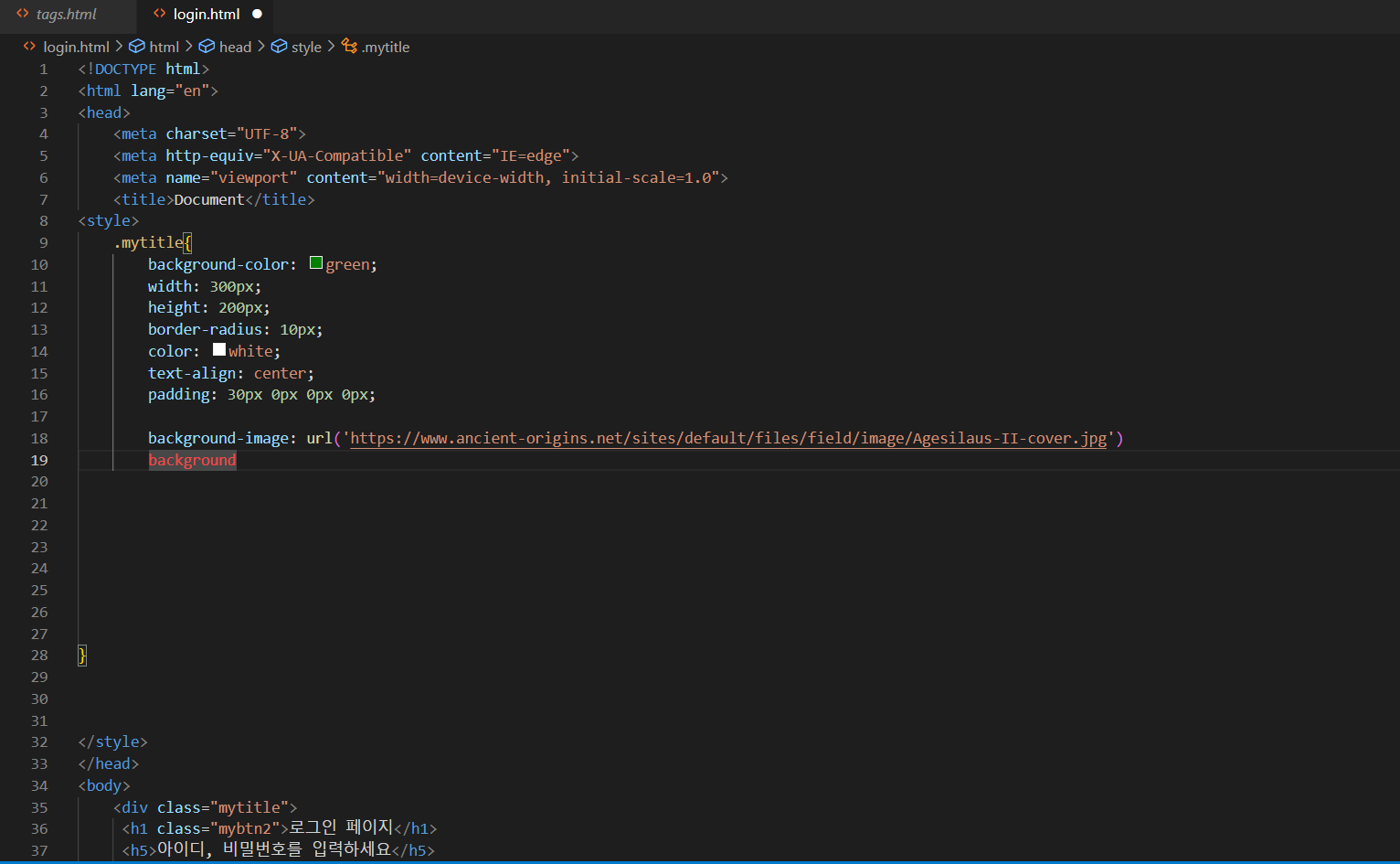
Task: Click the cube icon beside head breadcrumb
Action: click(207, 47)
